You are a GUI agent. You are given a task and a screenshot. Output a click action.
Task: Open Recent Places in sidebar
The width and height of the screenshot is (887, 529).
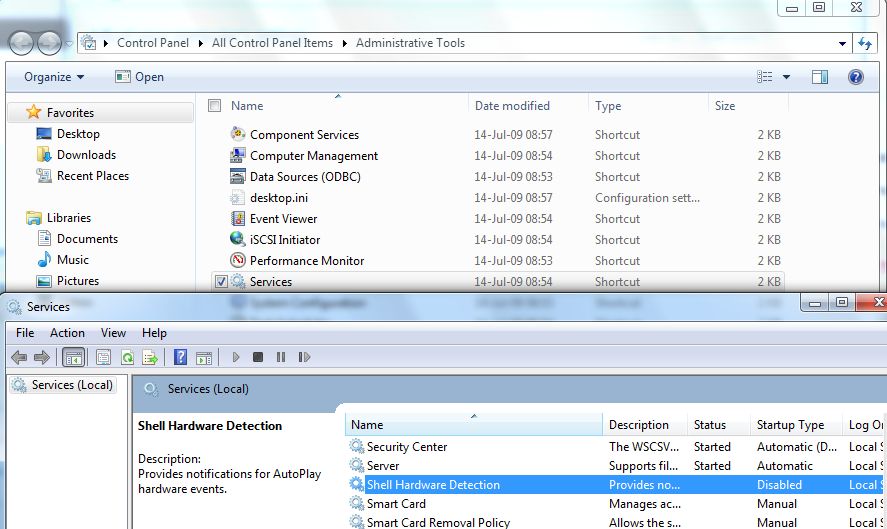(83, 175)
